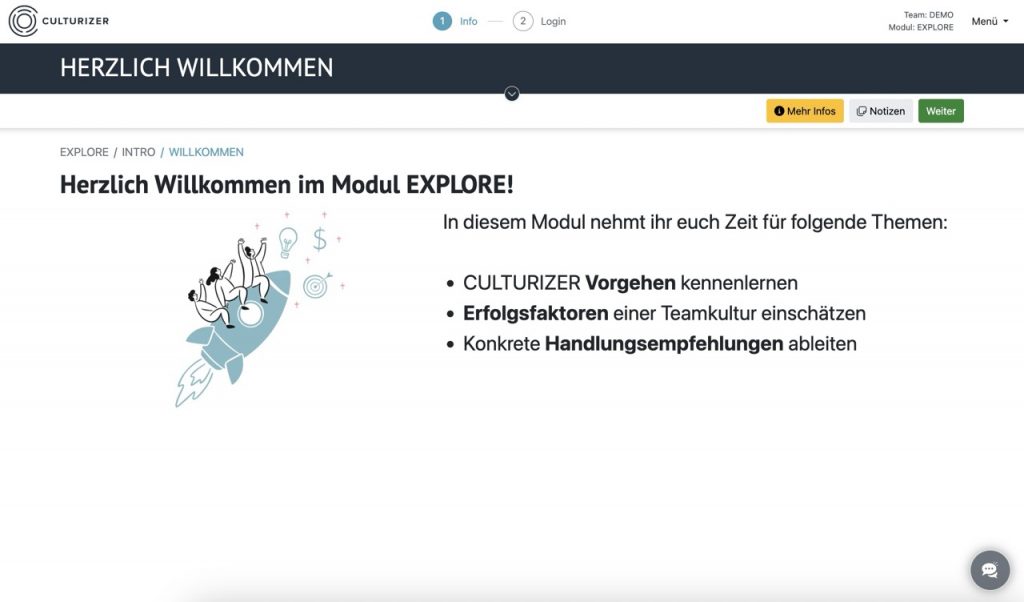
Task: Click the Mehr Infos button
Action: (x=805, y=111)
